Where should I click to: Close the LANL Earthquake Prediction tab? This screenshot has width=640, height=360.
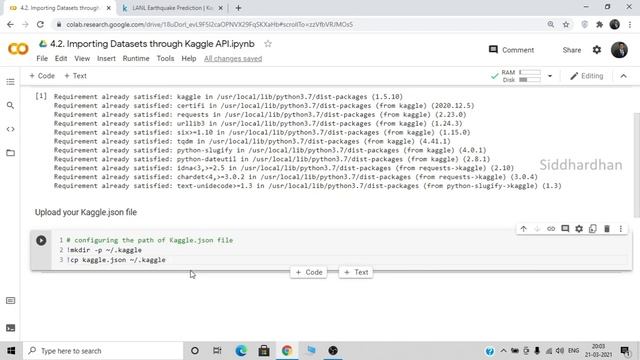[x=220, y=8]
